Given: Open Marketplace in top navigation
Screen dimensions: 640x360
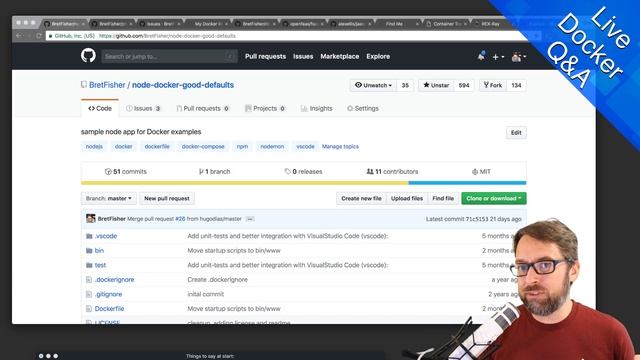Looking at the screenshot, I should coord(340,56).
